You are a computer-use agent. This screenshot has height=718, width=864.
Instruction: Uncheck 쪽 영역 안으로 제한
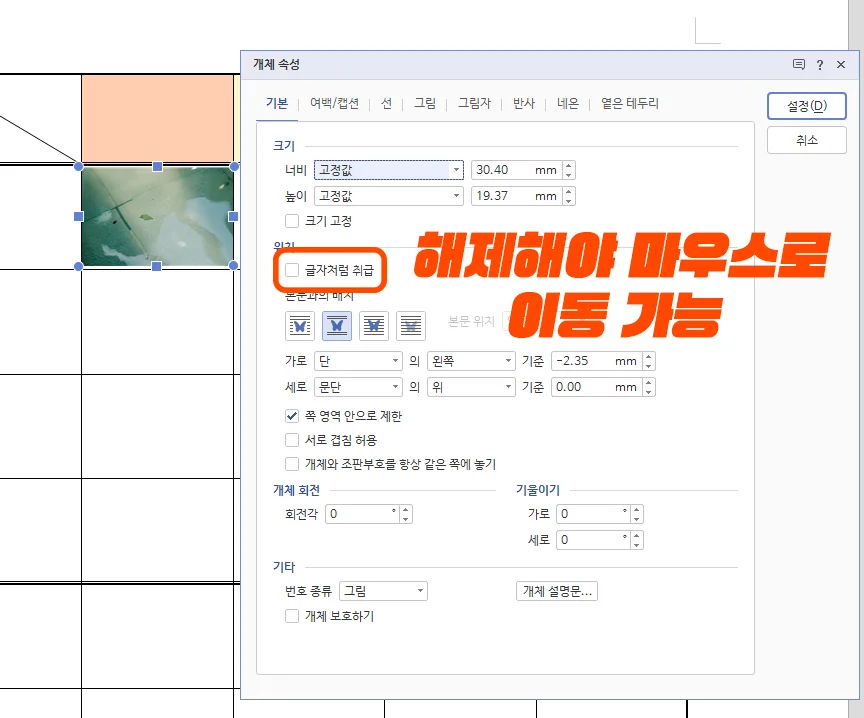point(291,416)
